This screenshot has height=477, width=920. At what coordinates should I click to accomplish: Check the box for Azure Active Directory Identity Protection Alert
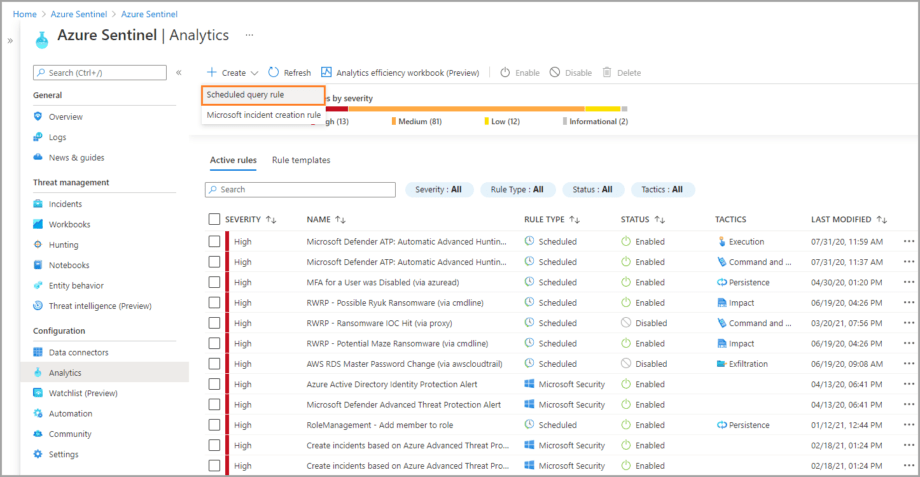214,384
